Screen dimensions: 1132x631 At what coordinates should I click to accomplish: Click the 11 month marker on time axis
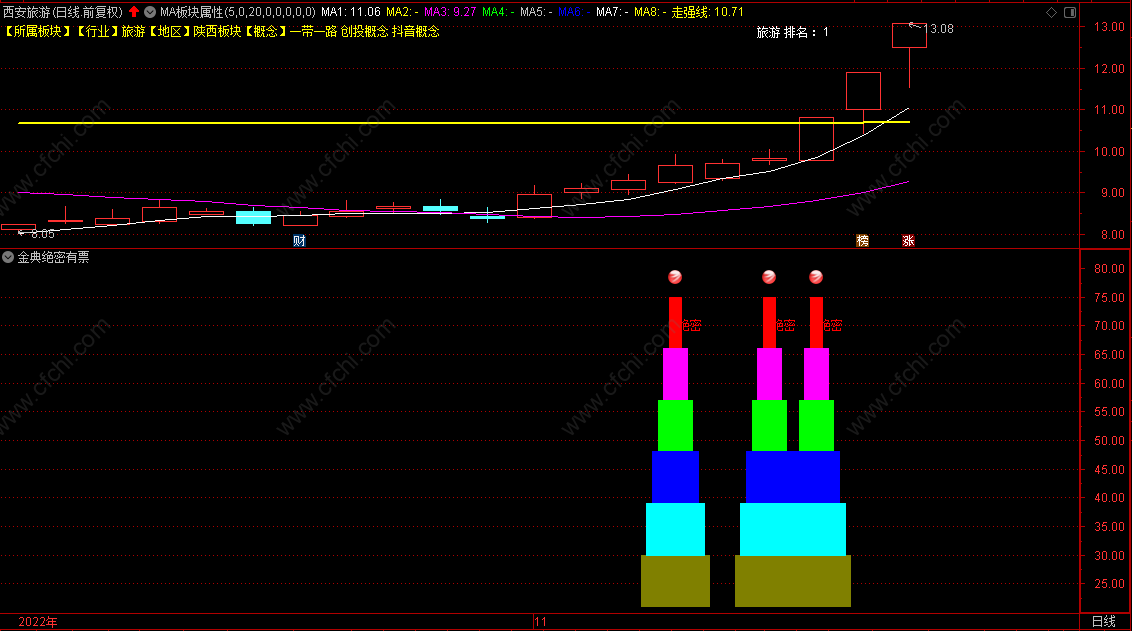click(541, 622)
